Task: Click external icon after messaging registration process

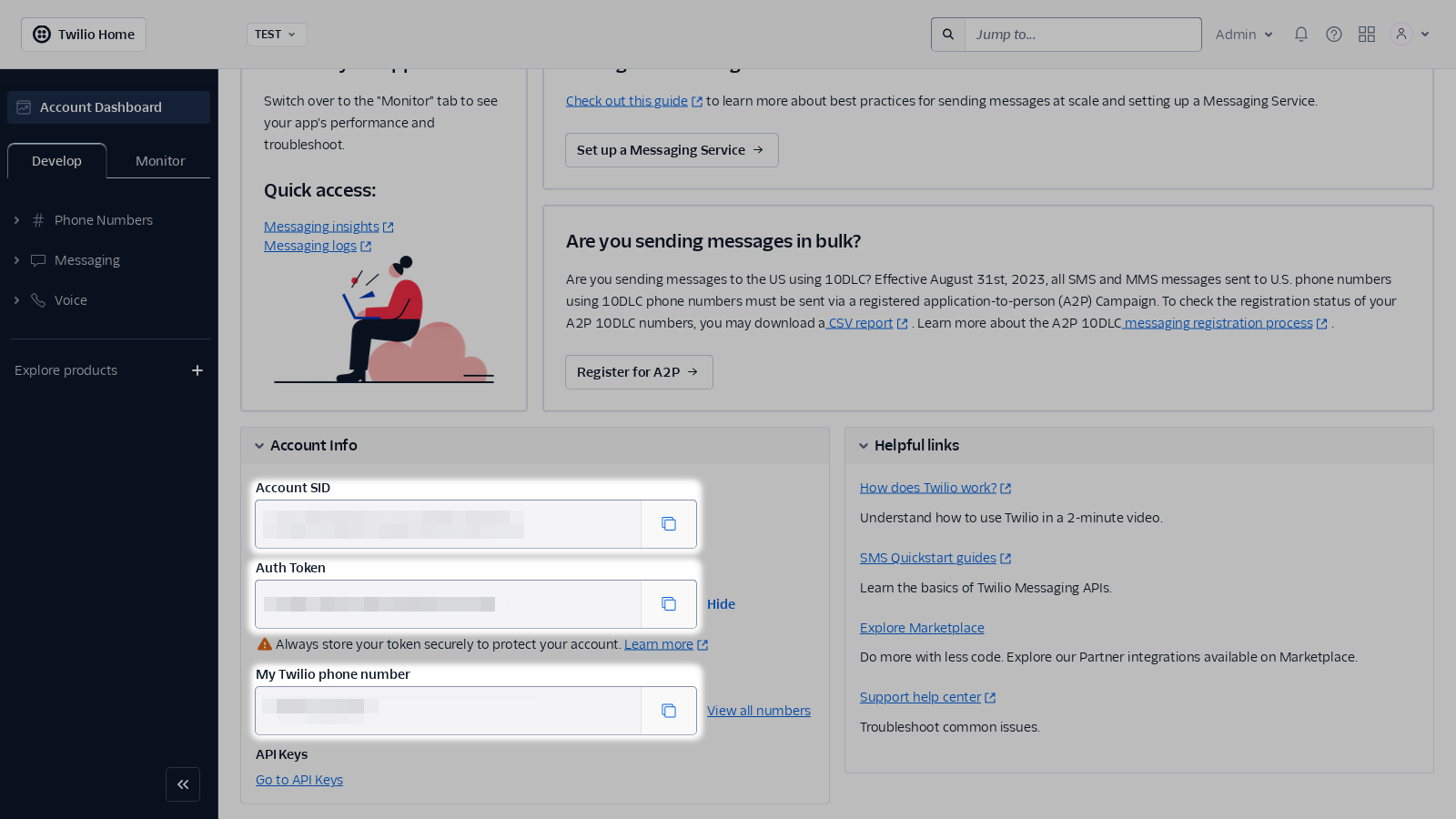Action: [x=1322, y=324]
